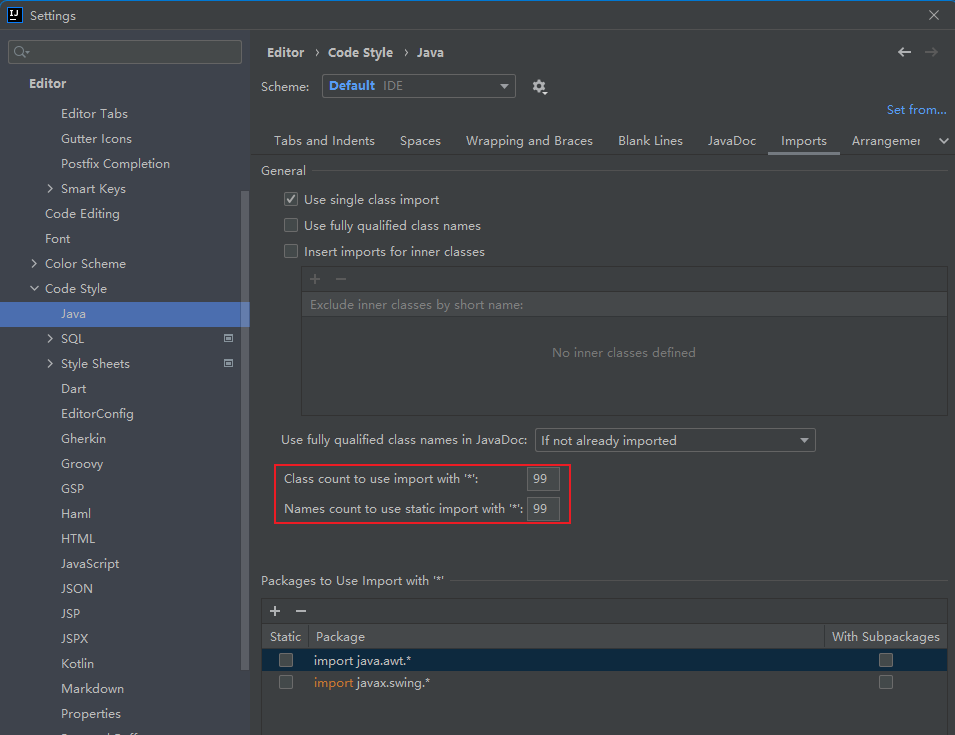The image size is (955, 735).
Task: Expand SQL tree node
Action: coord(50,339)
